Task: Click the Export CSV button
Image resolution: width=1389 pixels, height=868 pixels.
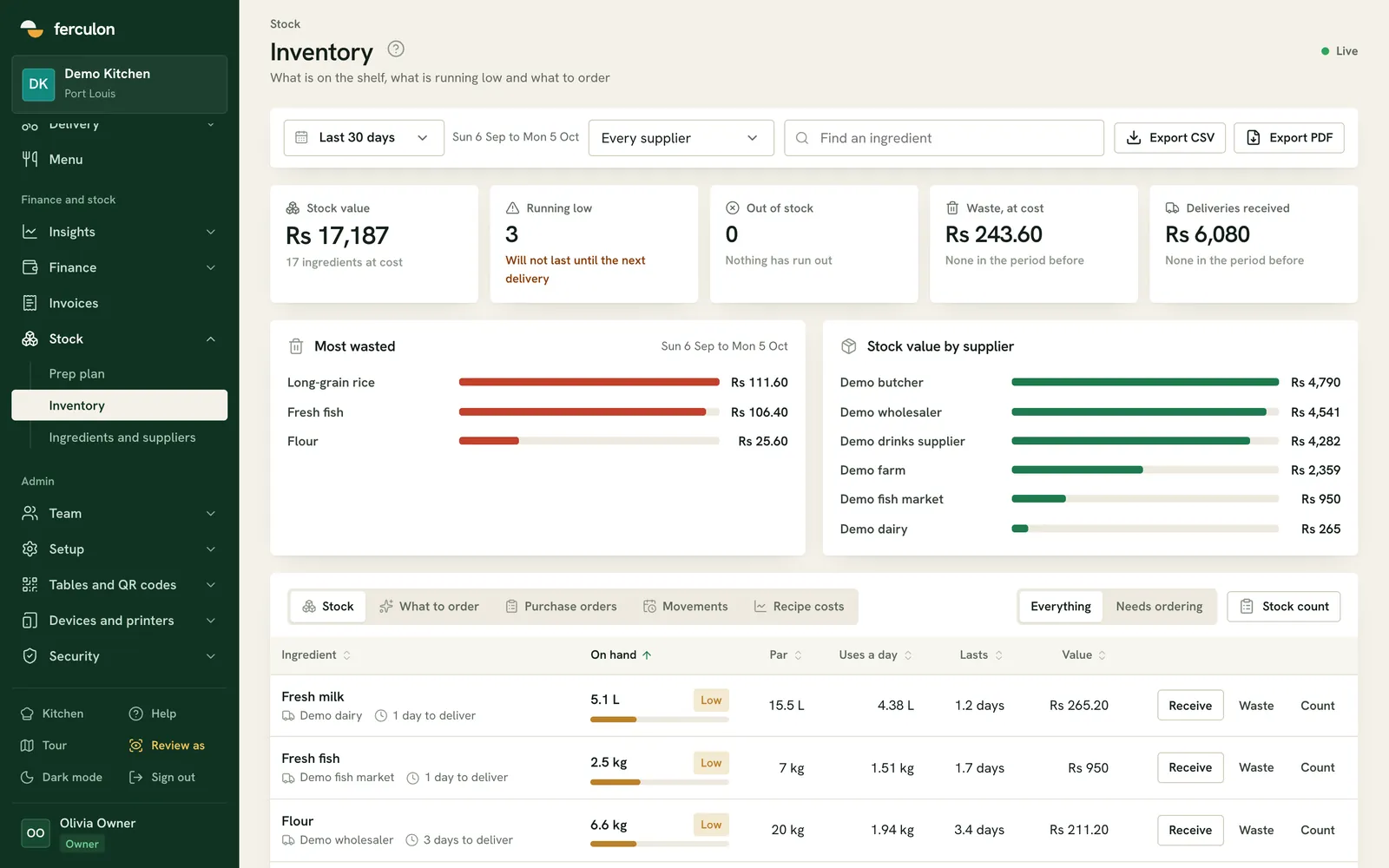Action: pyautogui.click(x=1170, y=138)
